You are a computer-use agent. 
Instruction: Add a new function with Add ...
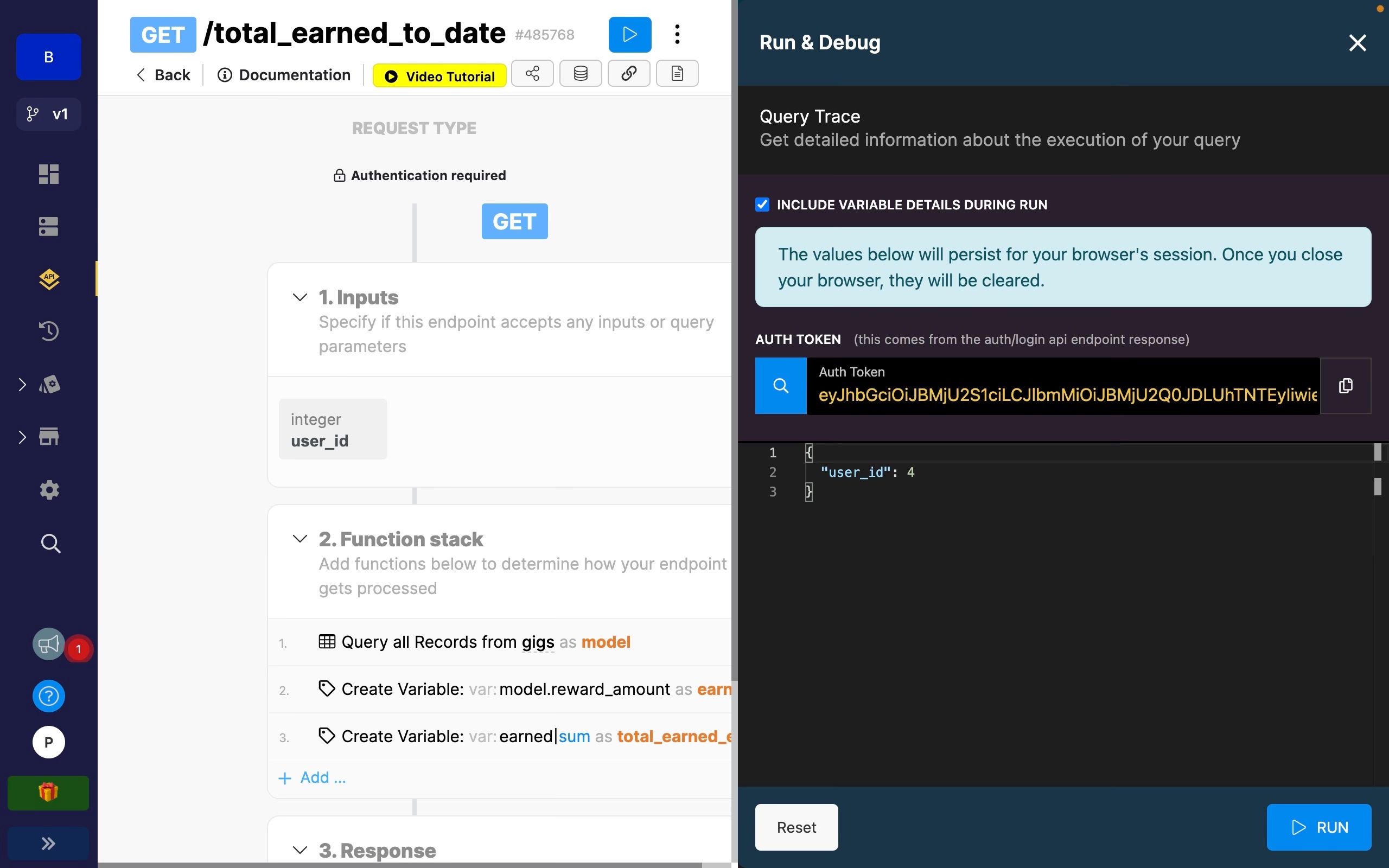312,778
